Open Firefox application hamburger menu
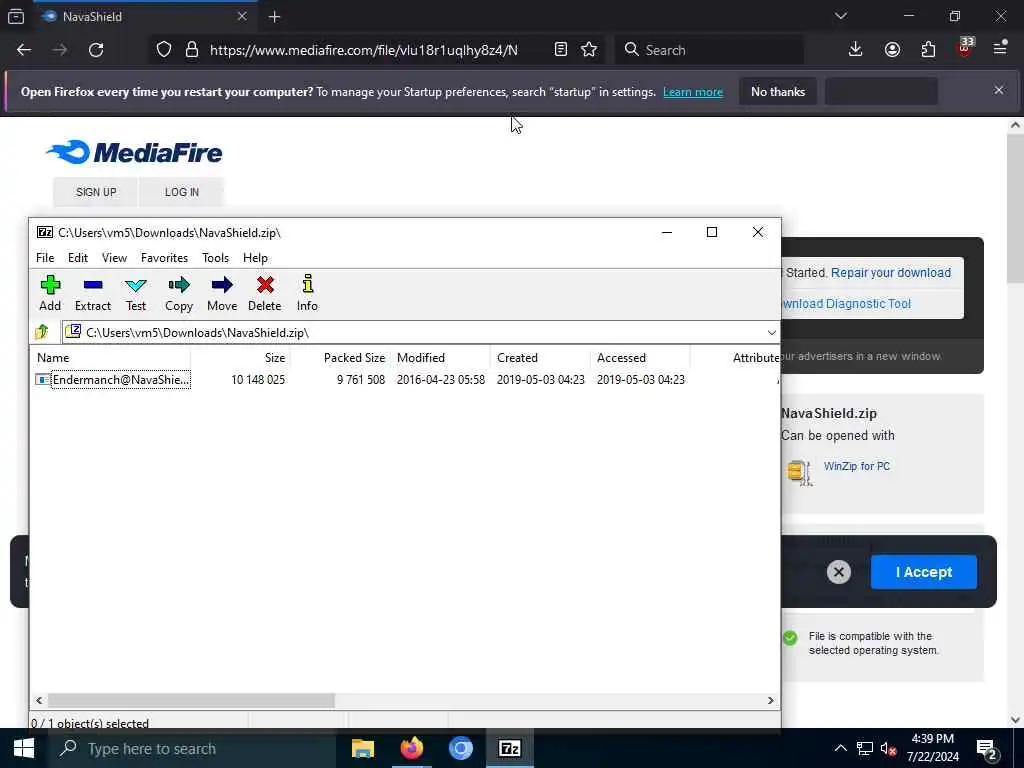This screenshot has width=1024, height=768. click(1000, 48)
